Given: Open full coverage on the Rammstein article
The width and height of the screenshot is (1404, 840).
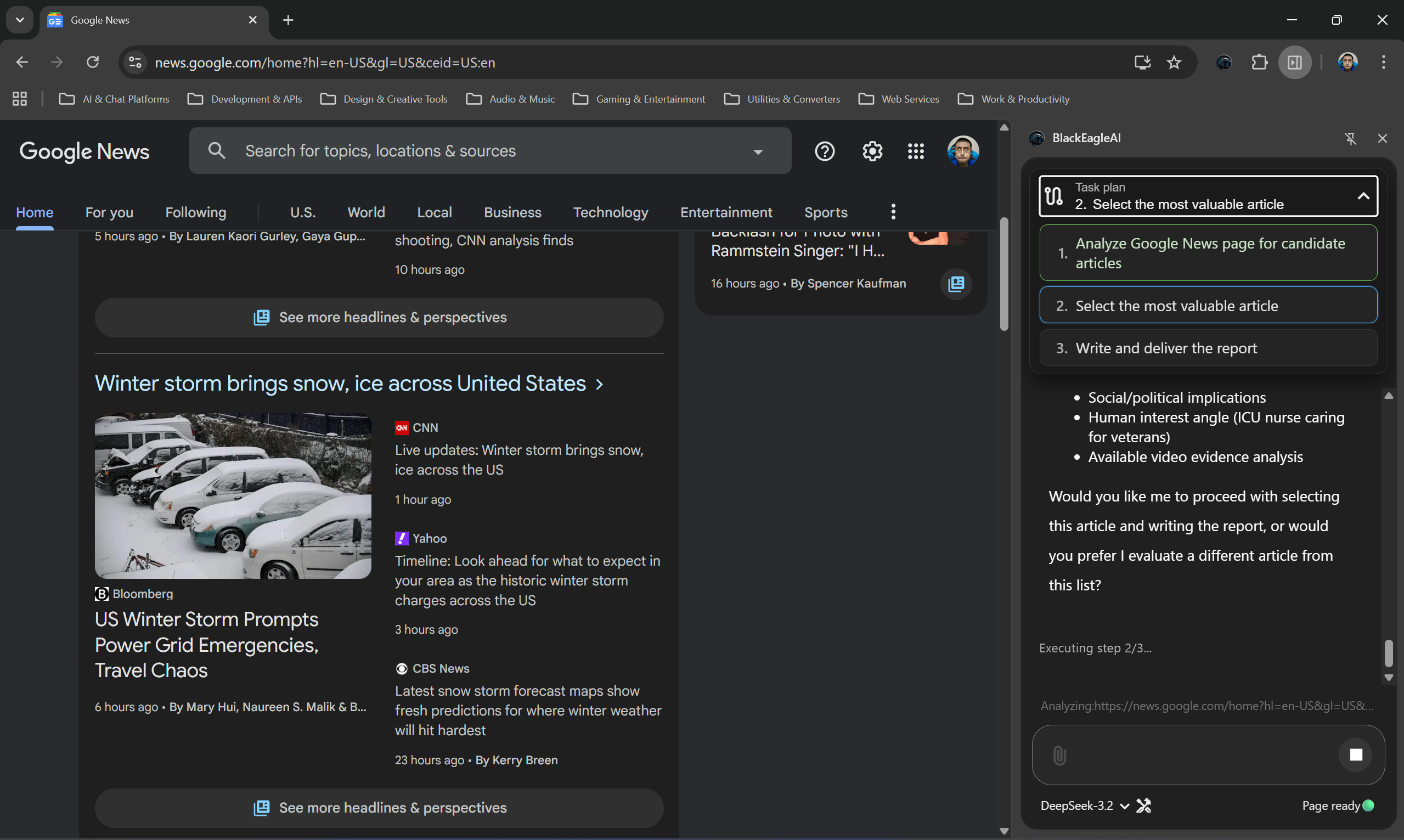Looking at the screenshot, I should coord(955,284).
